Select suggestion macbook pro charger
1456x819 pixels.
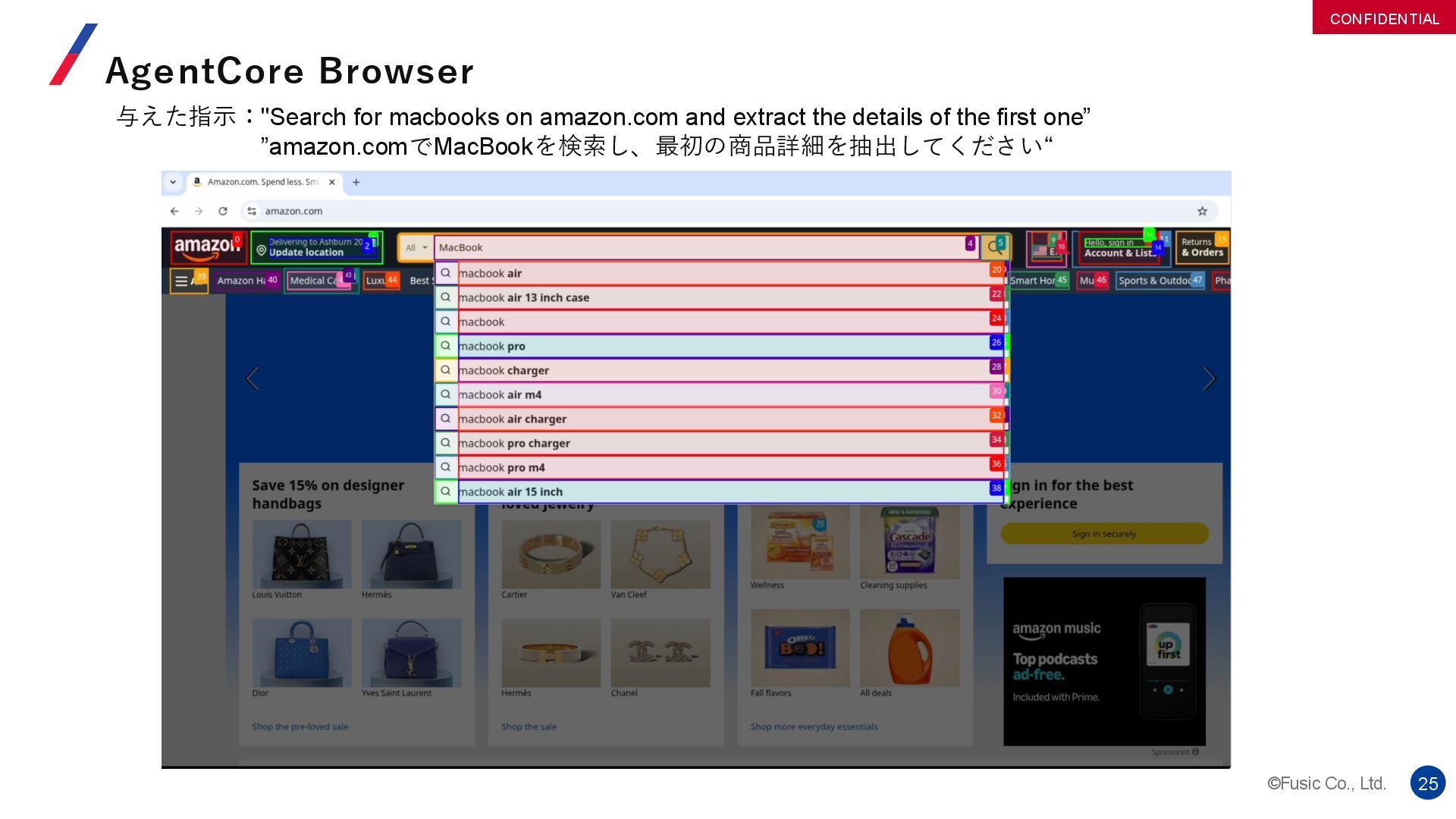point(721,444)
